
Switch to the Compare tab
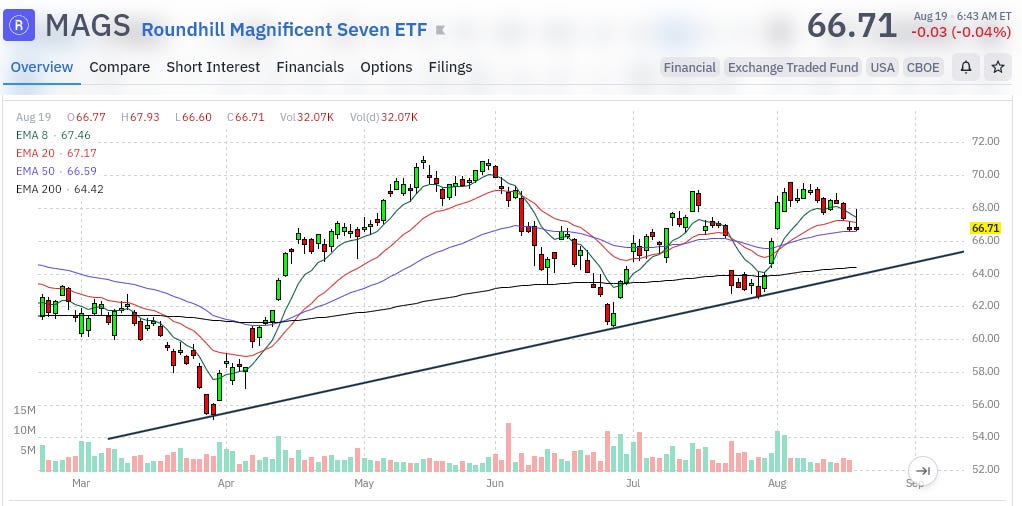119,67
